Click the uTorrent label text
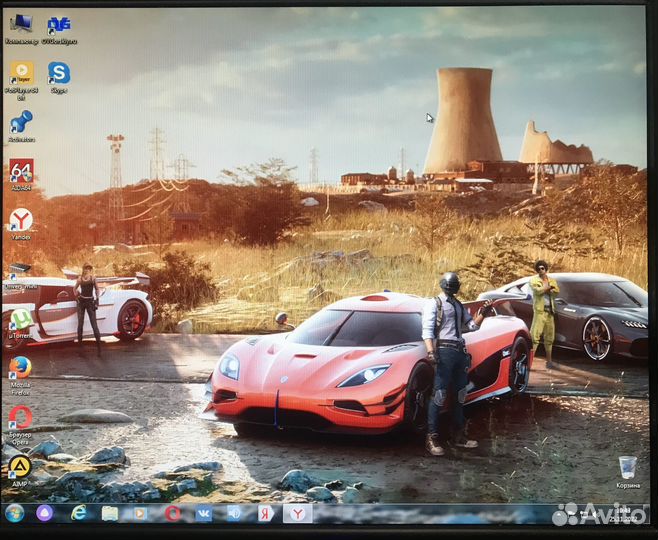658x540 pixels. pyautogui.click(x=20, y=336)
